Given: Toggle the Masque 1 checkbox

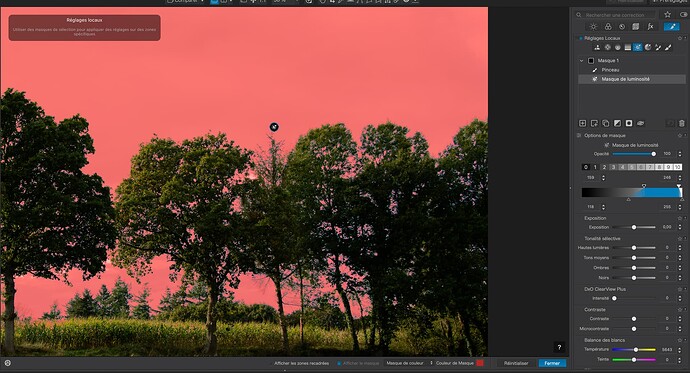Looking at the screenshot, I should (x=591, y=61).
